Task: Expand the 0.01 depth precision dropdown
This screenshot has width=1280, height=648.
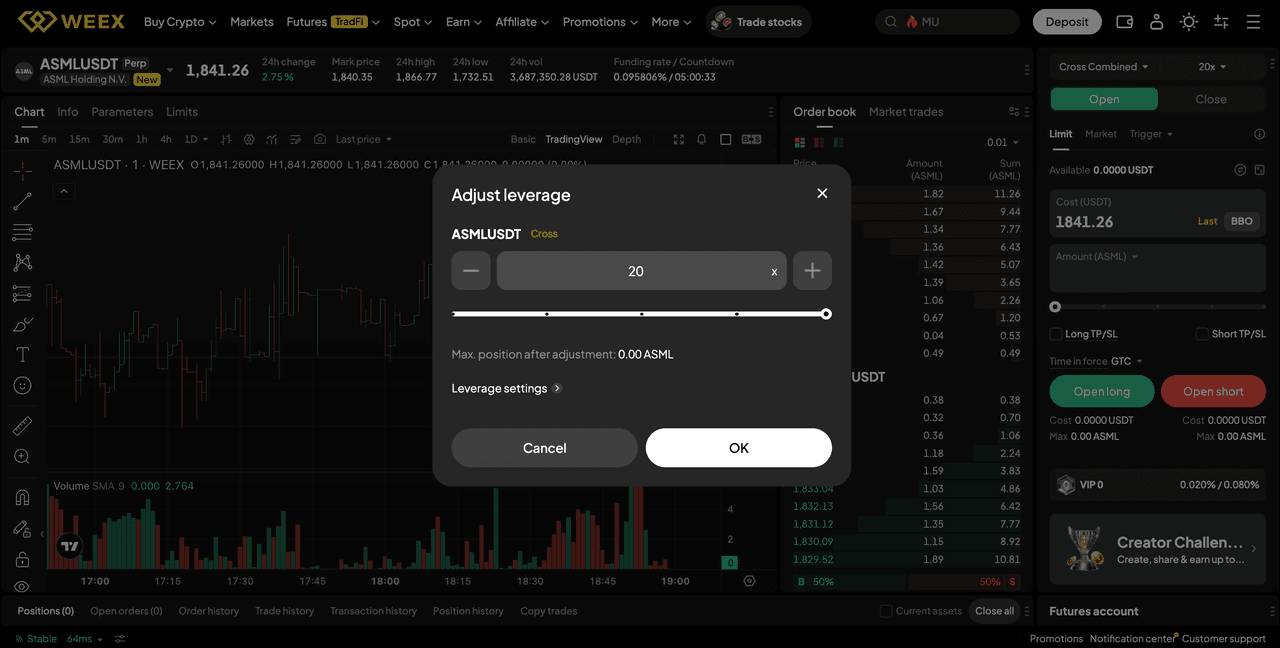Action: pos(1002,142)
